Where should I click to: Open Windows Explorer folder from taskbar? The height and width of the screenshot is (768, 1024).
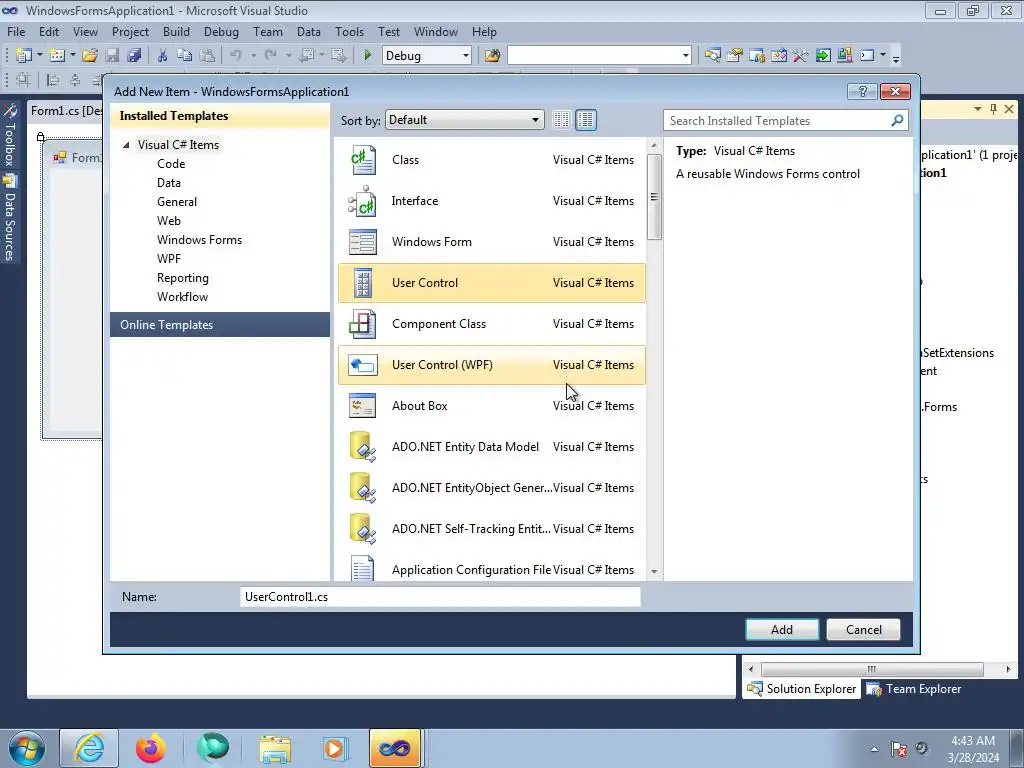(x=275, y=748)
